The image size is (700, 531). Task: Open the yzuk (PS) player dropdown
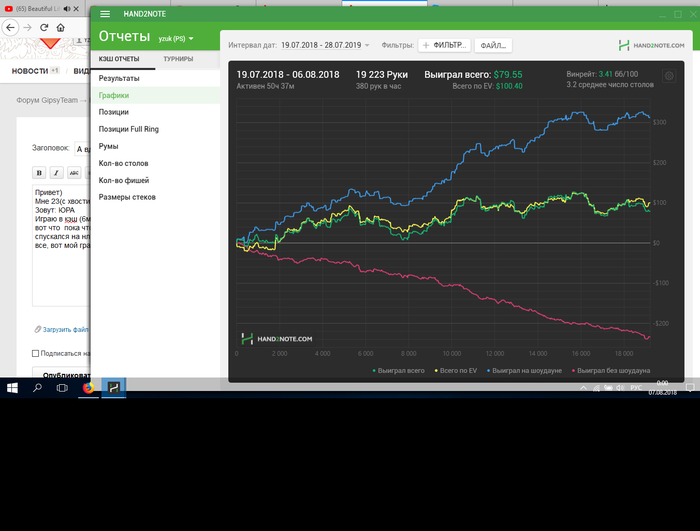coord(176,39)
